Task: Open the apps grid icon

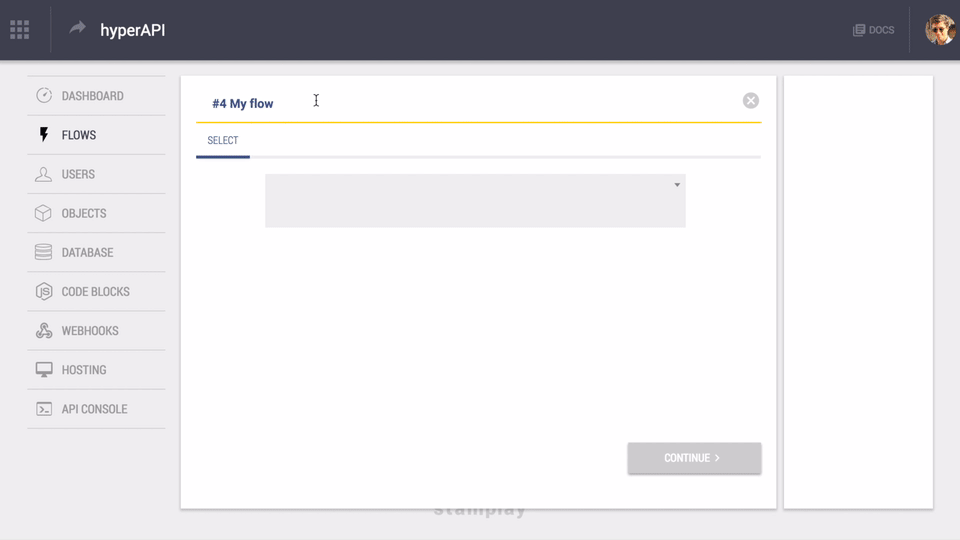Action: 20,29
